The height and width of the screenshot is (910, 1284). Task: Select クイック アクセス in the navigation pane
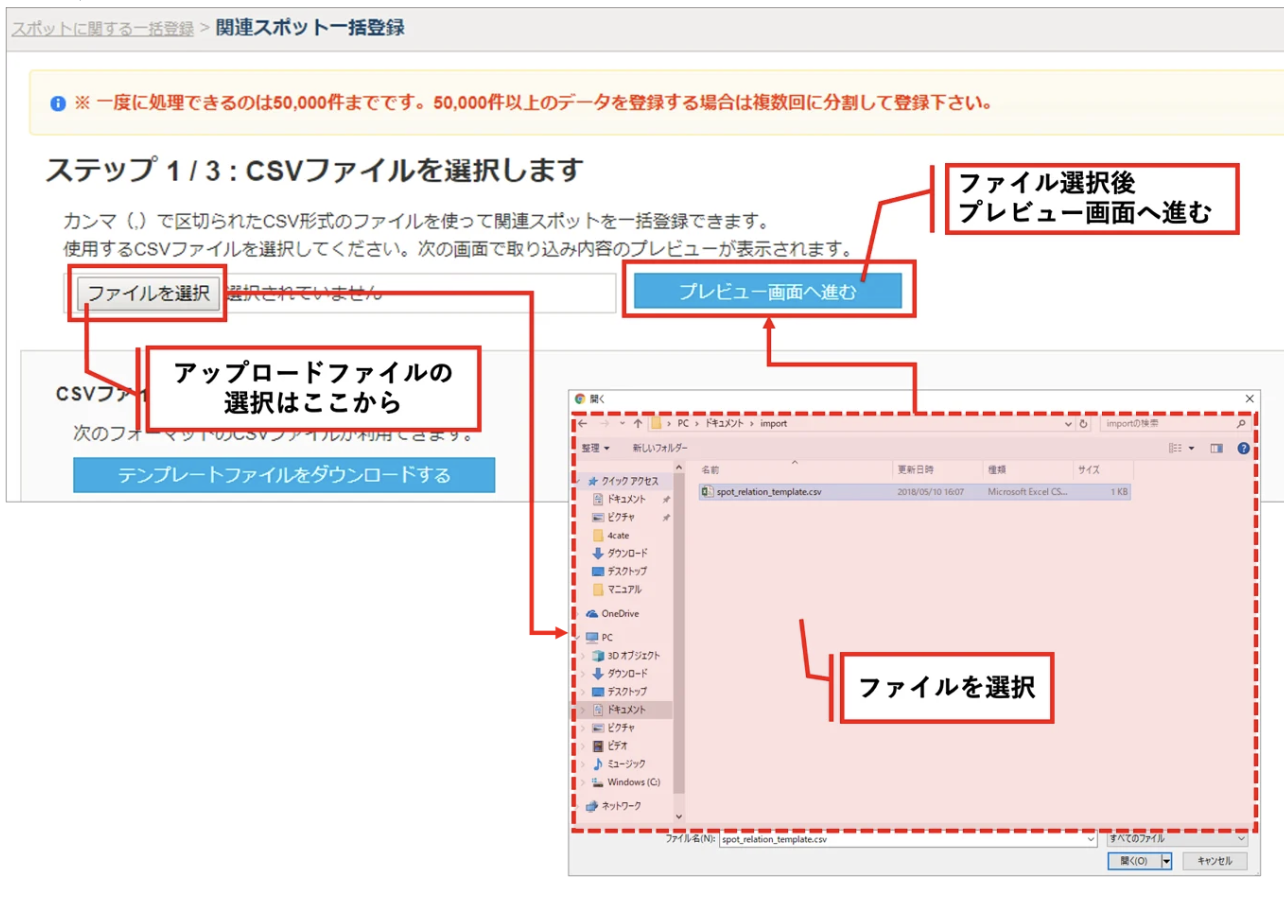[629, 481]
